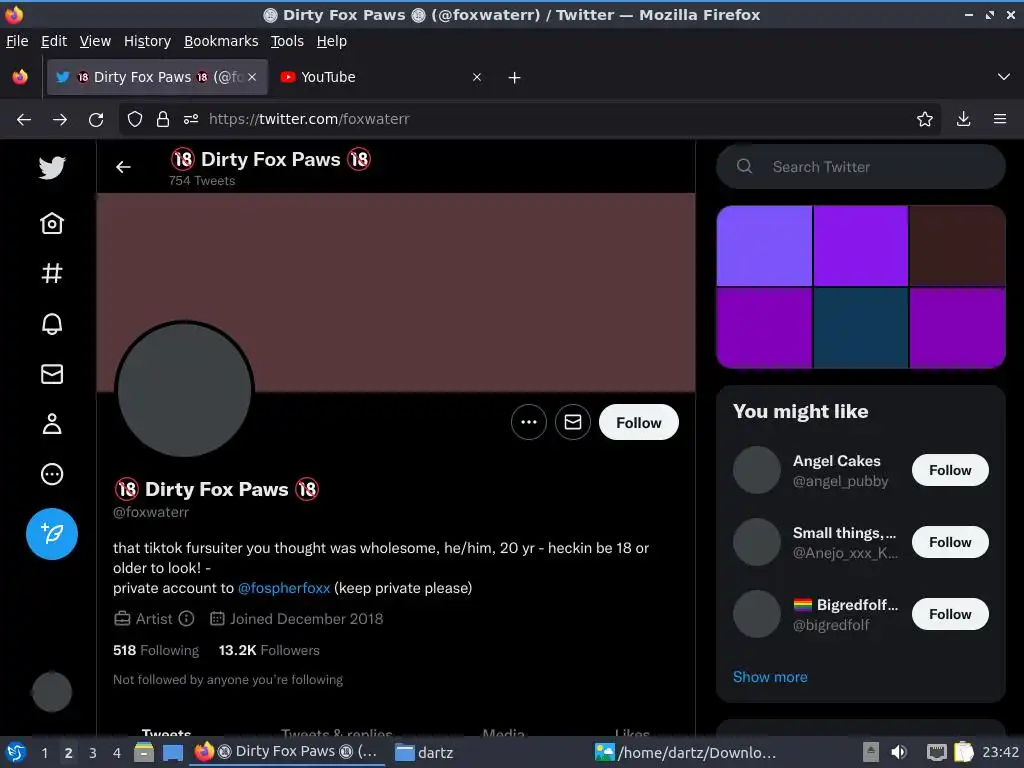The width and height of the screenshot is (1024, 768).
Task: Click Show more under You might like
Action: pos(770,677)
